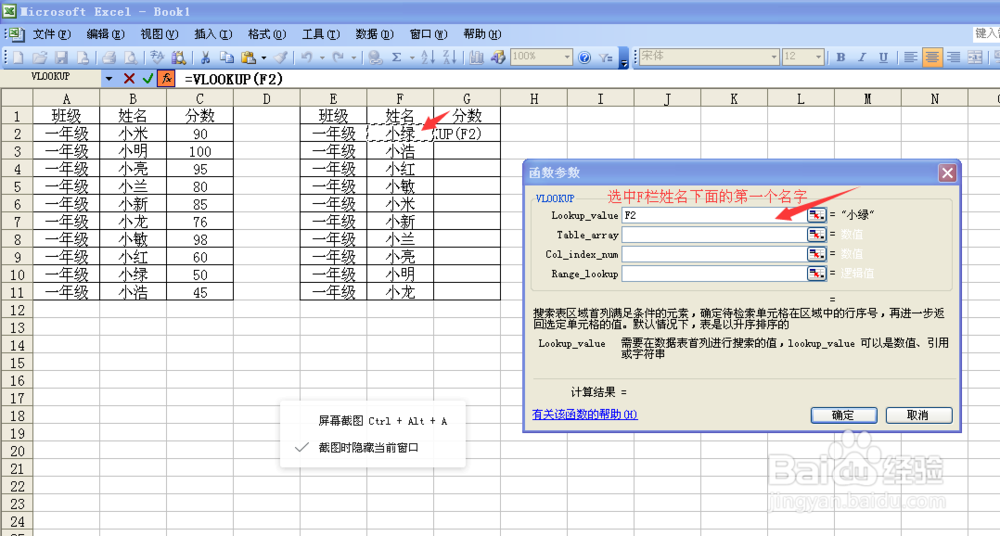Click the Chart Wizard icon
Screen dimensions: 1000x536
tap(476, 57)
